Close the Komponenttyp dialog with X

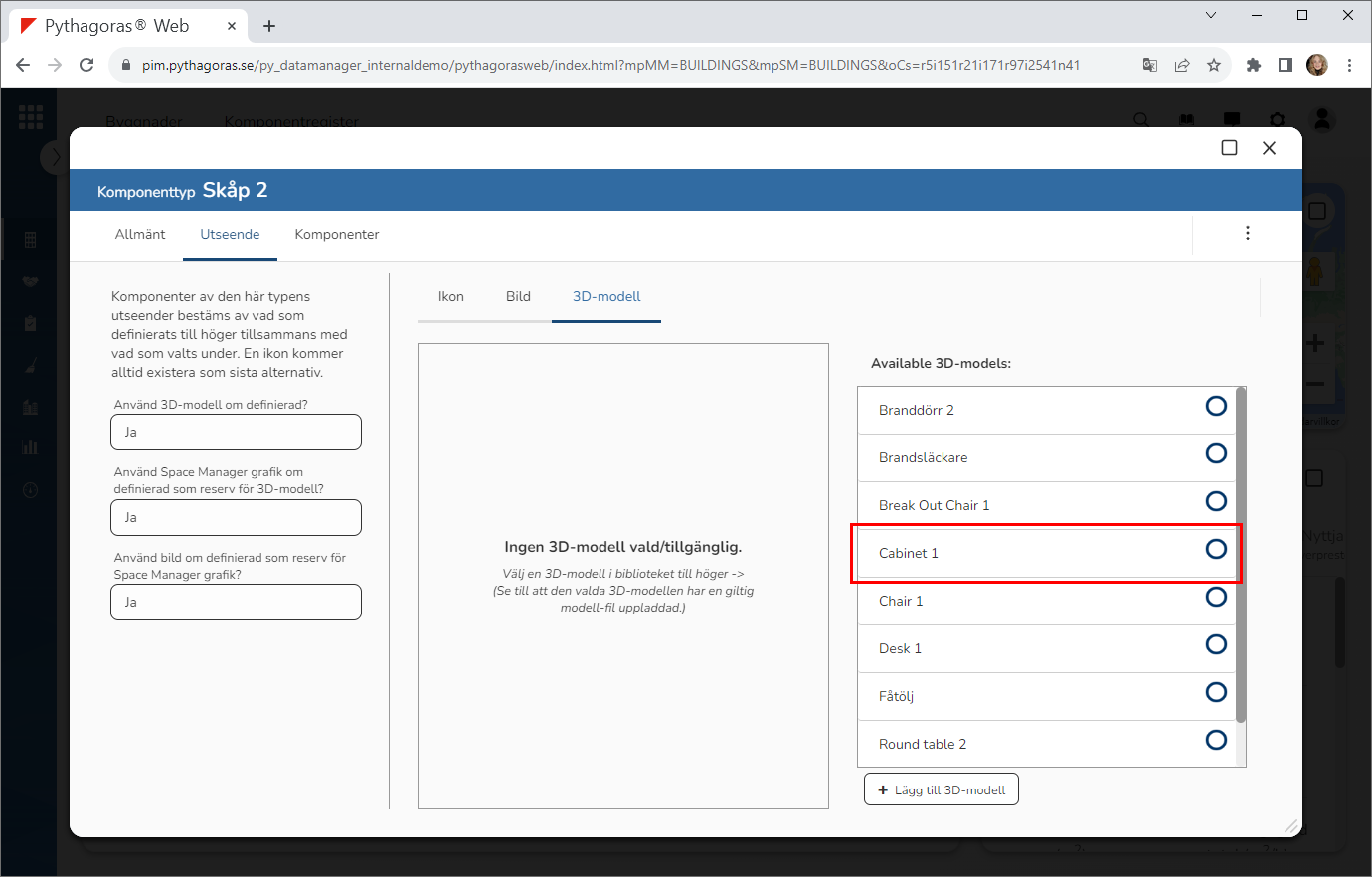point(1269,148)
